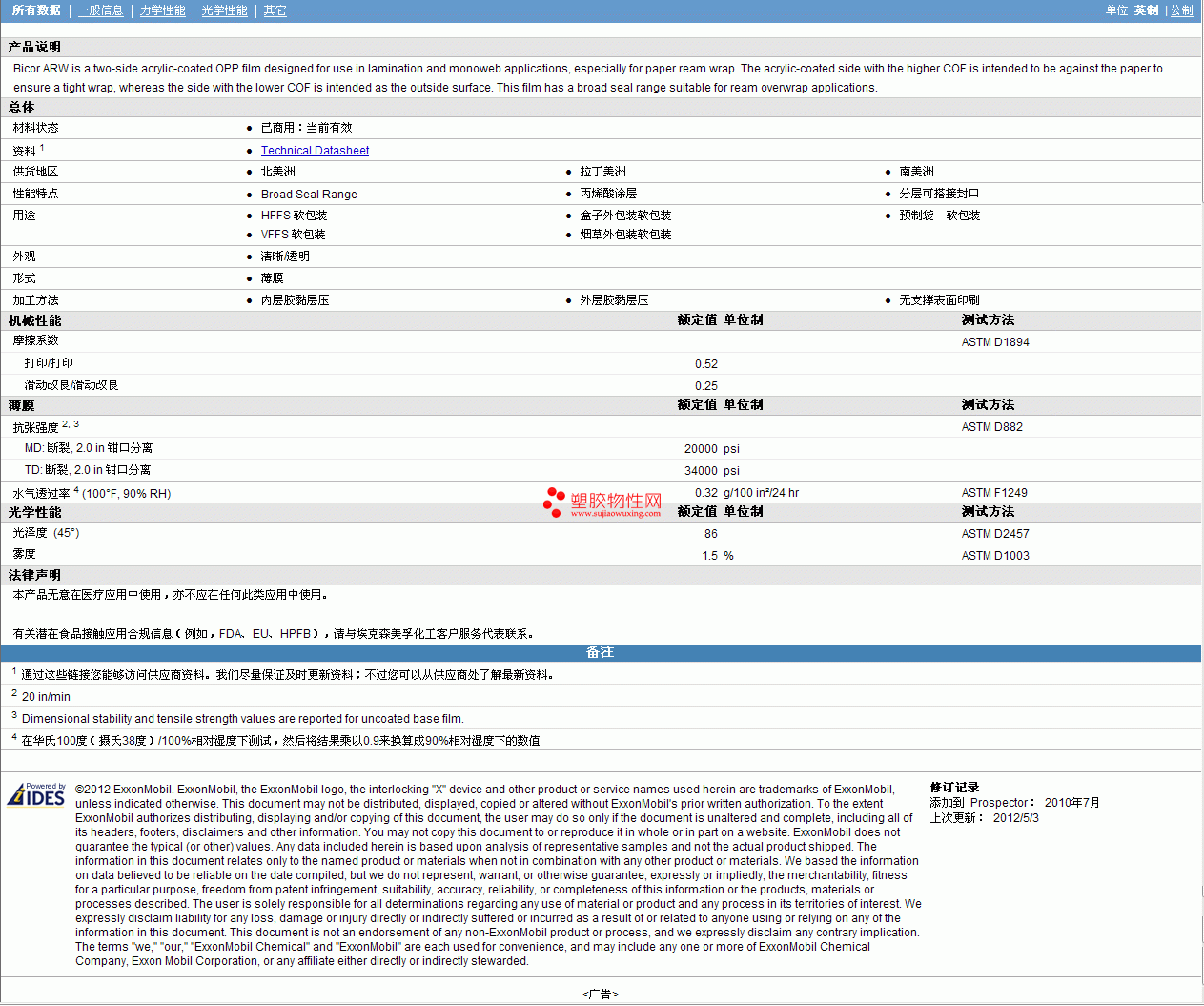
Task: Open the 光学性能 tab
Action: 224,10
